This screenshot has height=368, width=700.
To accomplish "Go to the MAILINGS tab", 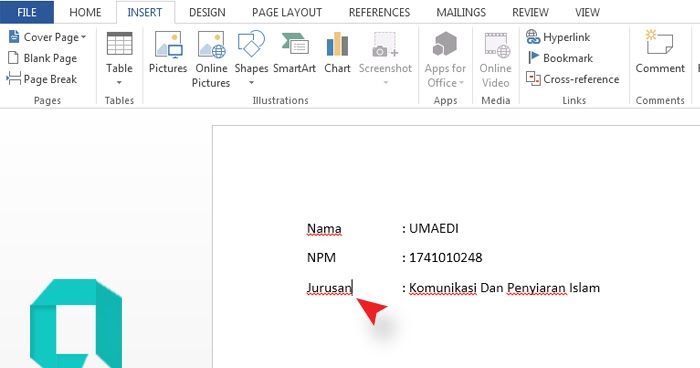I will [x=461, y=12].
